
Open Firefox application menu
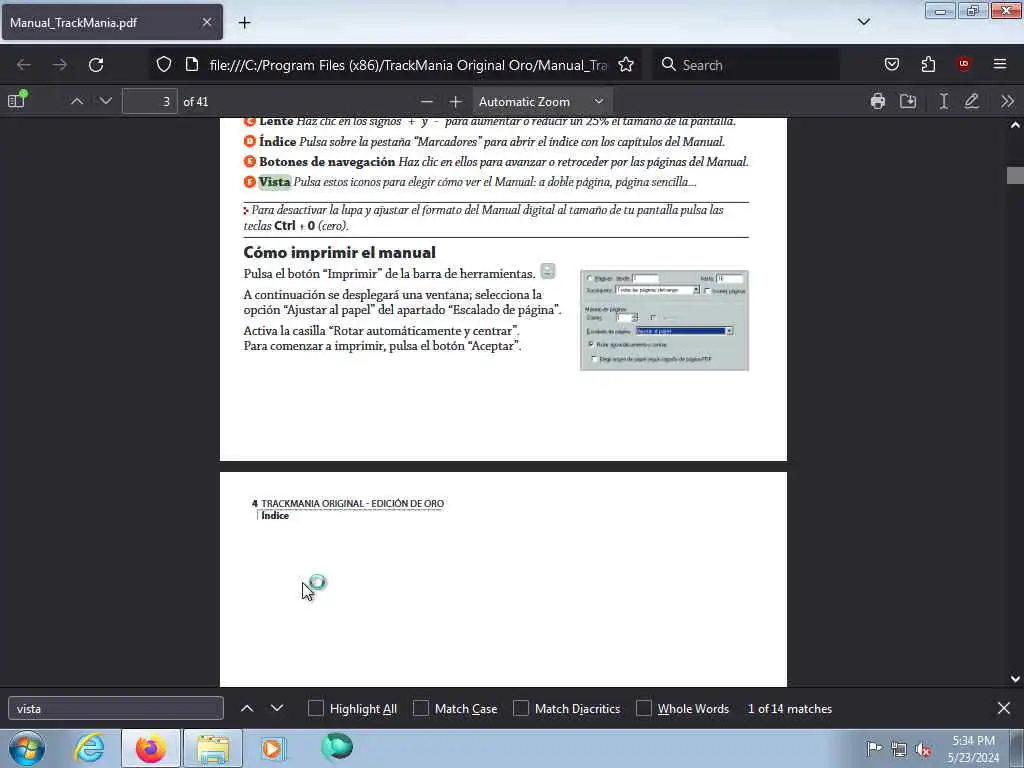[1000, 65]
